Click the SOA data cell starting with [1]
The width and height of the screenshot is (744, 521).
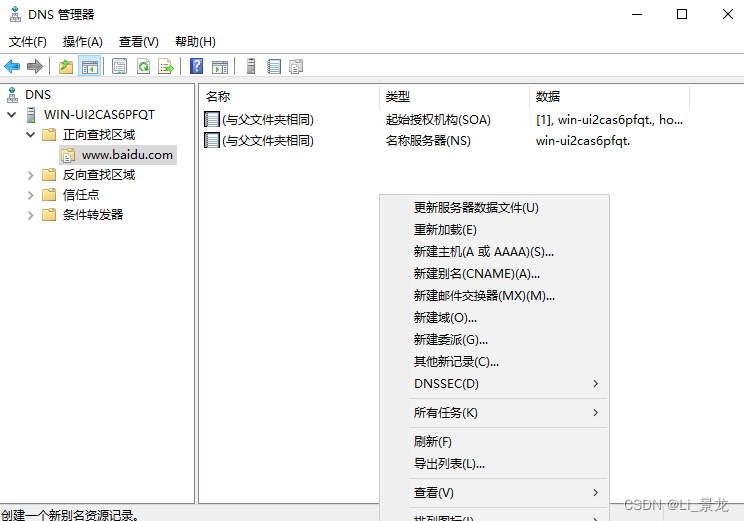[609, 120]
